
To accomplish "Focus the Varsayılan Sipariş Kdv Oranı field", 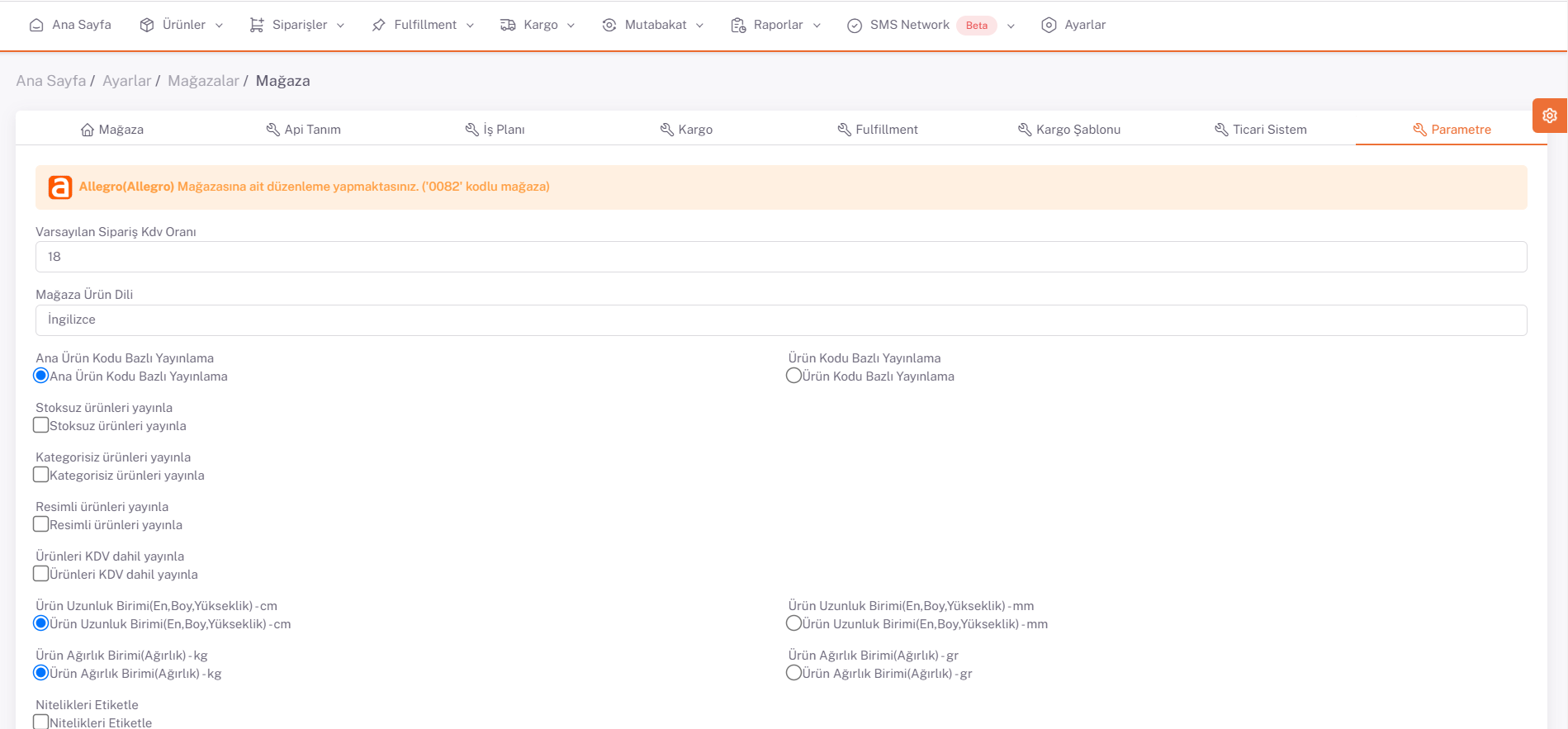I will [x=781, y=257].
